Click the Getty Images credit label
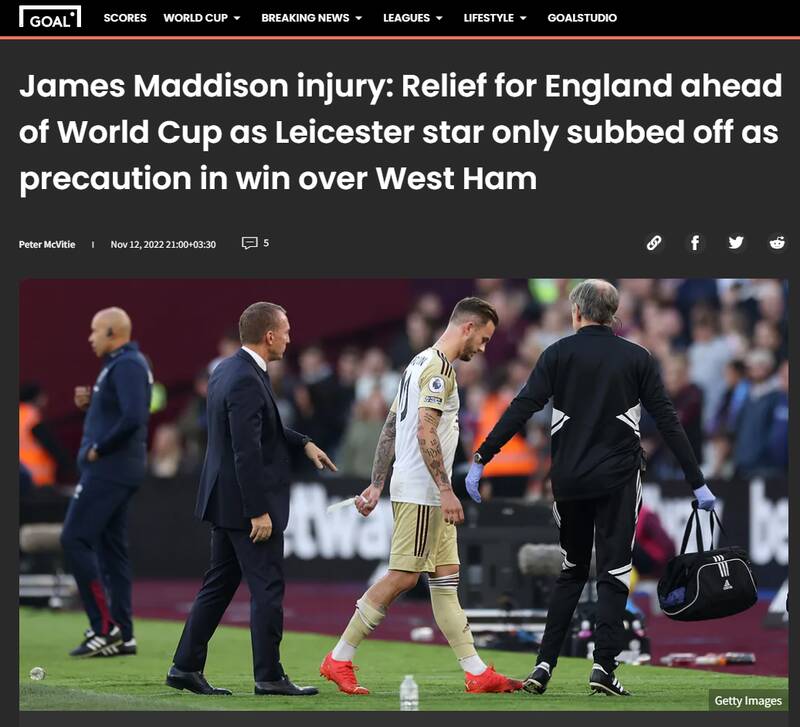This screenshot has height=727, width=800. pos(748,700)
